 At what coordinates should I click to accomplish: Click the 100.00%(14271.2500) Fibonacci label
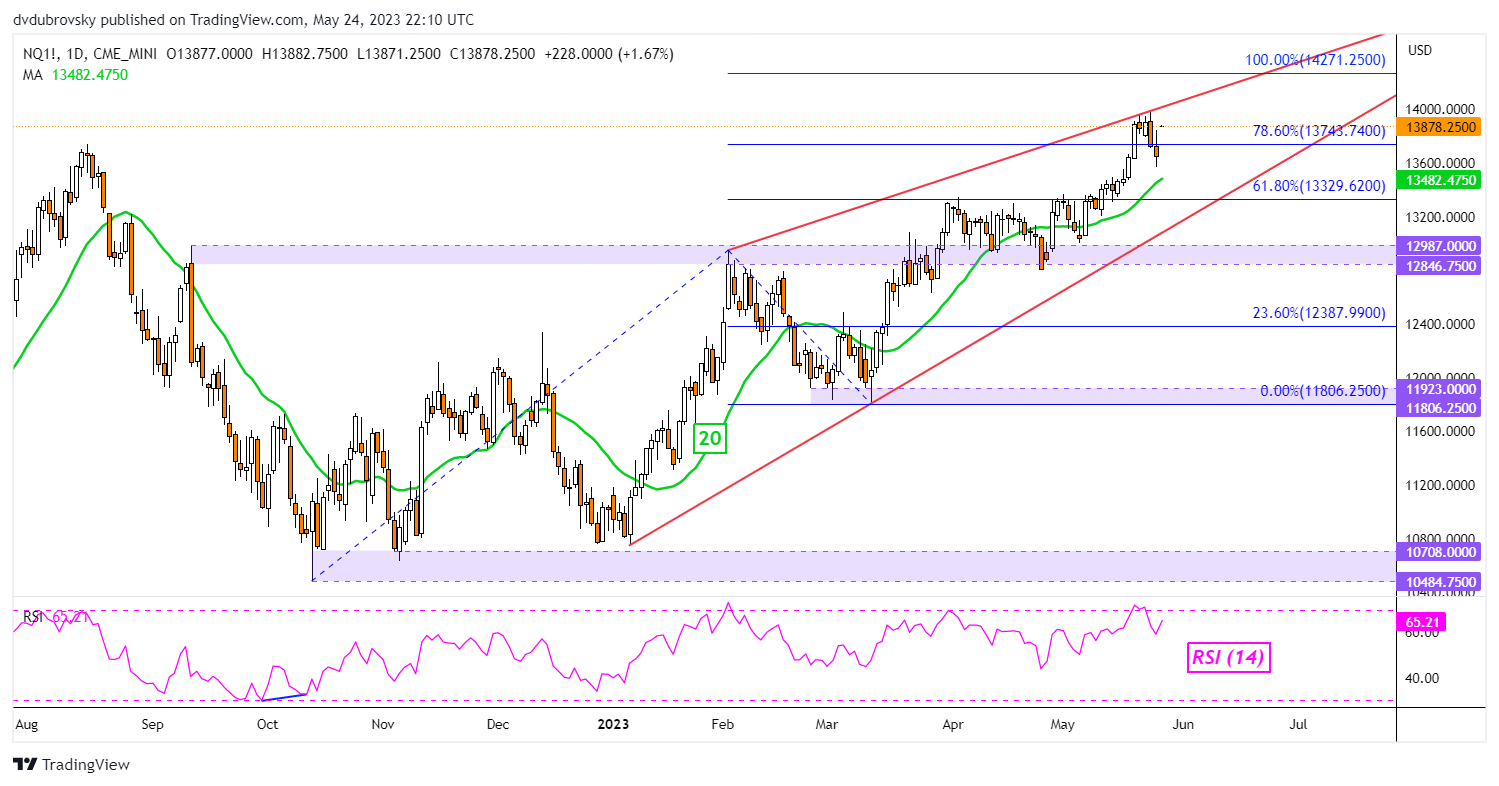point(1315,60)
